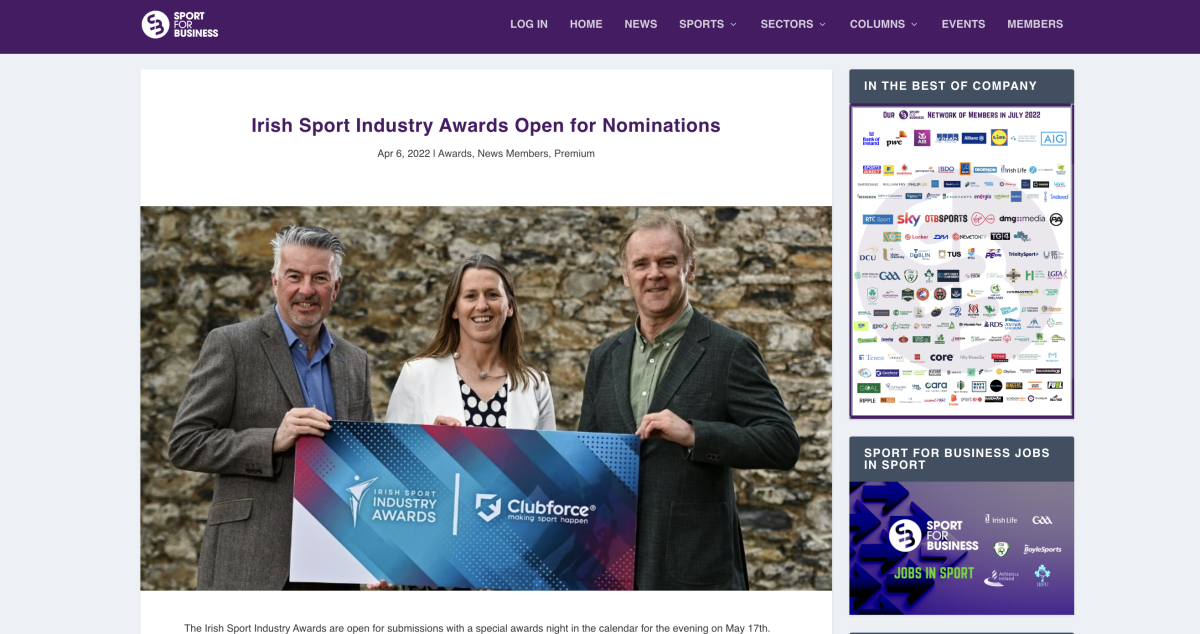Go to the HOME menu item
Screen dimensions: 1200x634
[x=586, y=24]
